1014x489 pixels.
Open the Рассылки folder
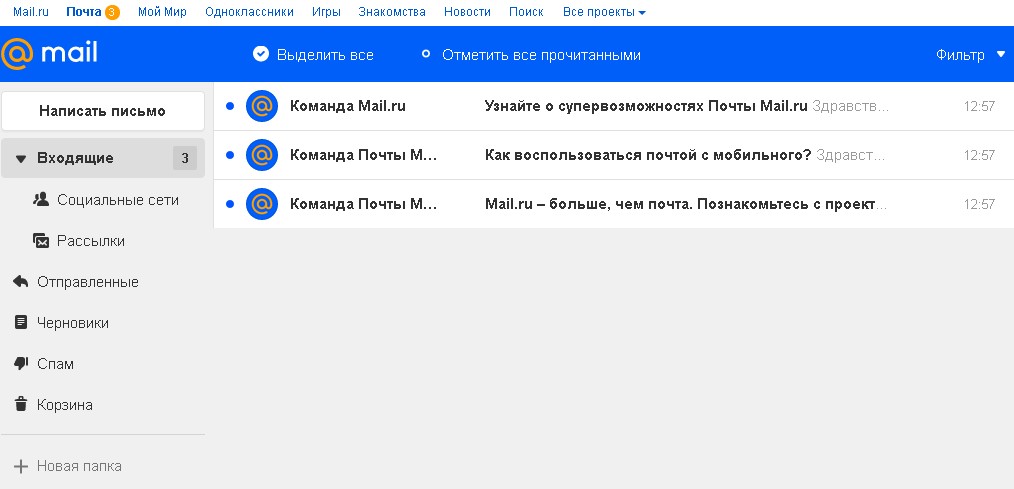coord(91,241)
